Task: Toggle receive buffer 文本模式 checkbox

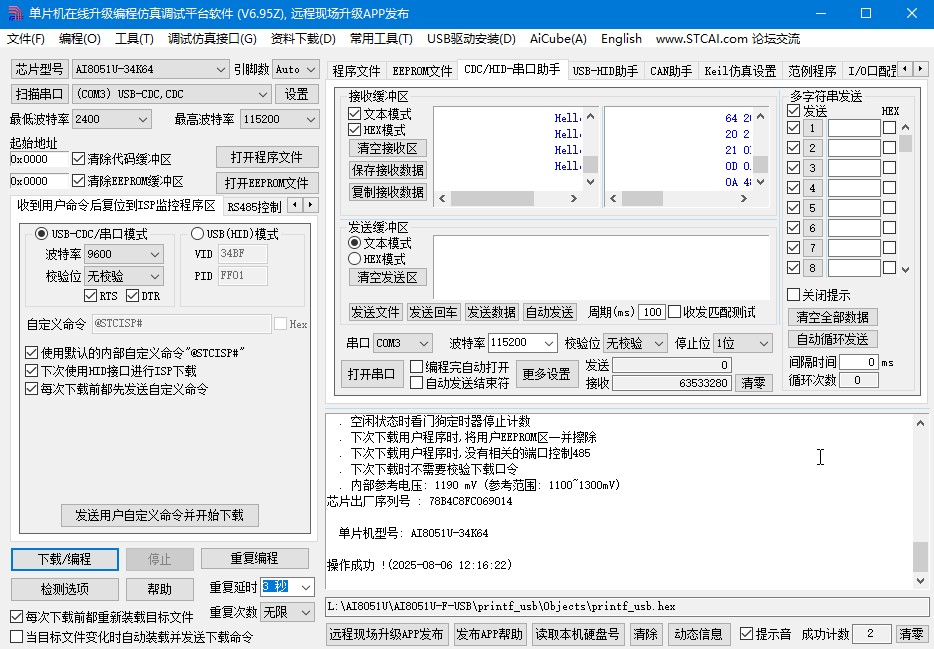Action: tap(354, 113)
